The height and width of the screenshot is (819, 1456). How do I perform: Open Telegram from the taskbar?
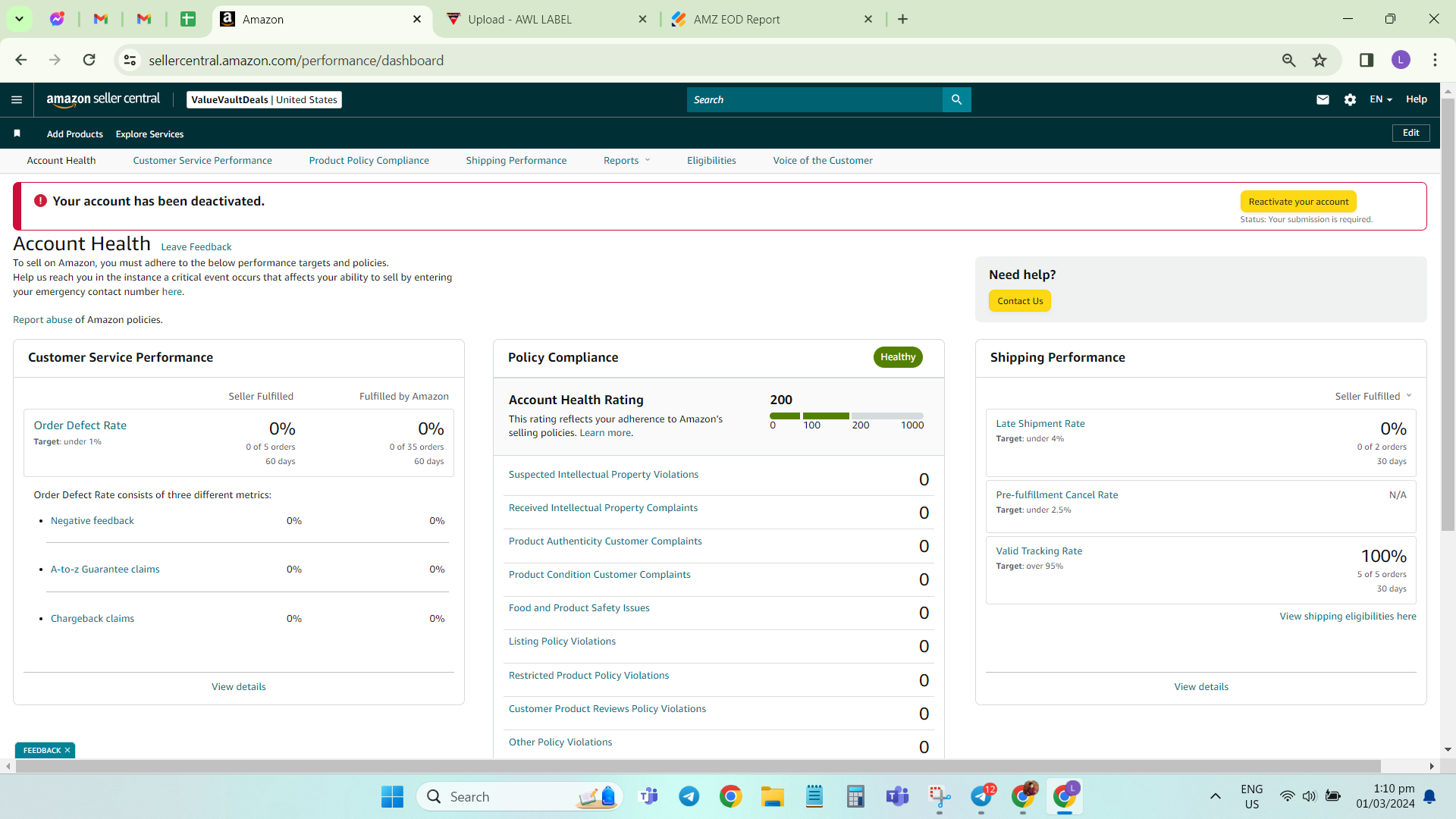click(689, 796)
